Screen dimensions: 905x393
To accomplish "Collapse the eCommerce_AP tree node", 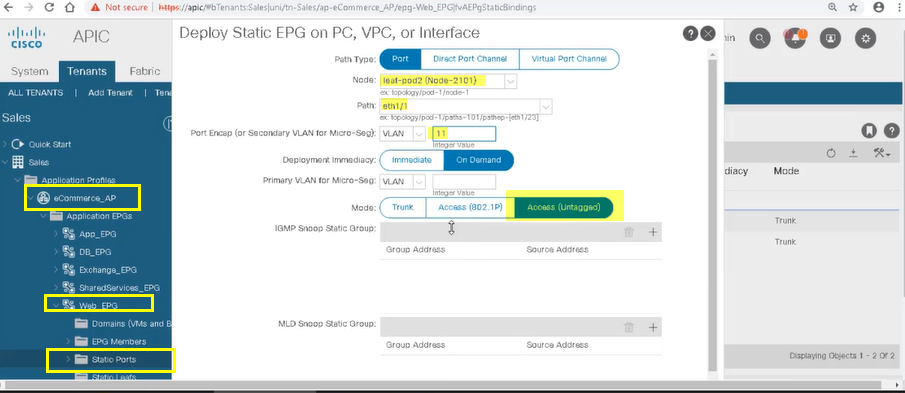I will click(x=30, y=198).
